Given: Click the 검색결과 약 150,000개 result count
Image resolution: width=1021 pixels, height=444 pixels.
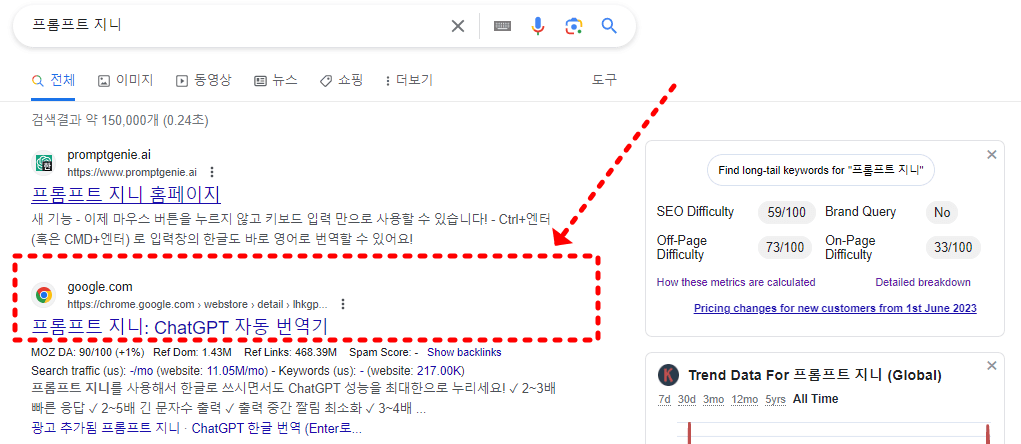Looking at the screenshot, I should (120, 120).
